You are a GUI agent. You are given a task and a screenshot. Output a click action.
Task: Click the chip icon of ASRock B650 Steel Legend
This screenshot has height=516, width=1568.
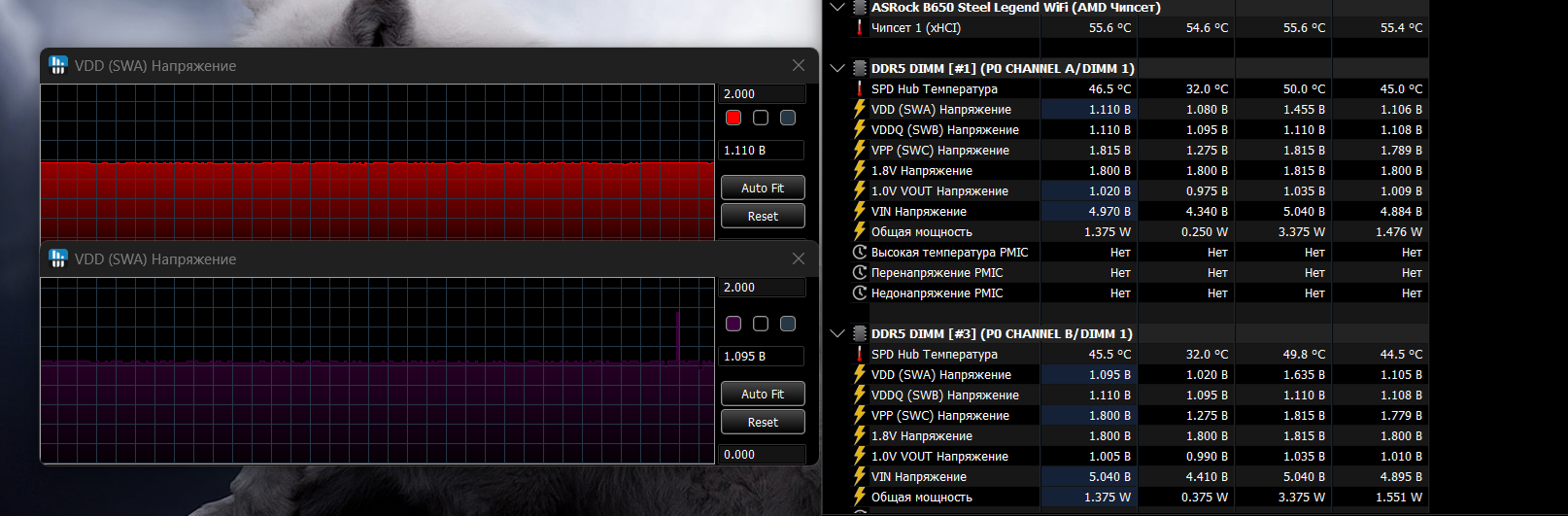[x=860, y=7]
